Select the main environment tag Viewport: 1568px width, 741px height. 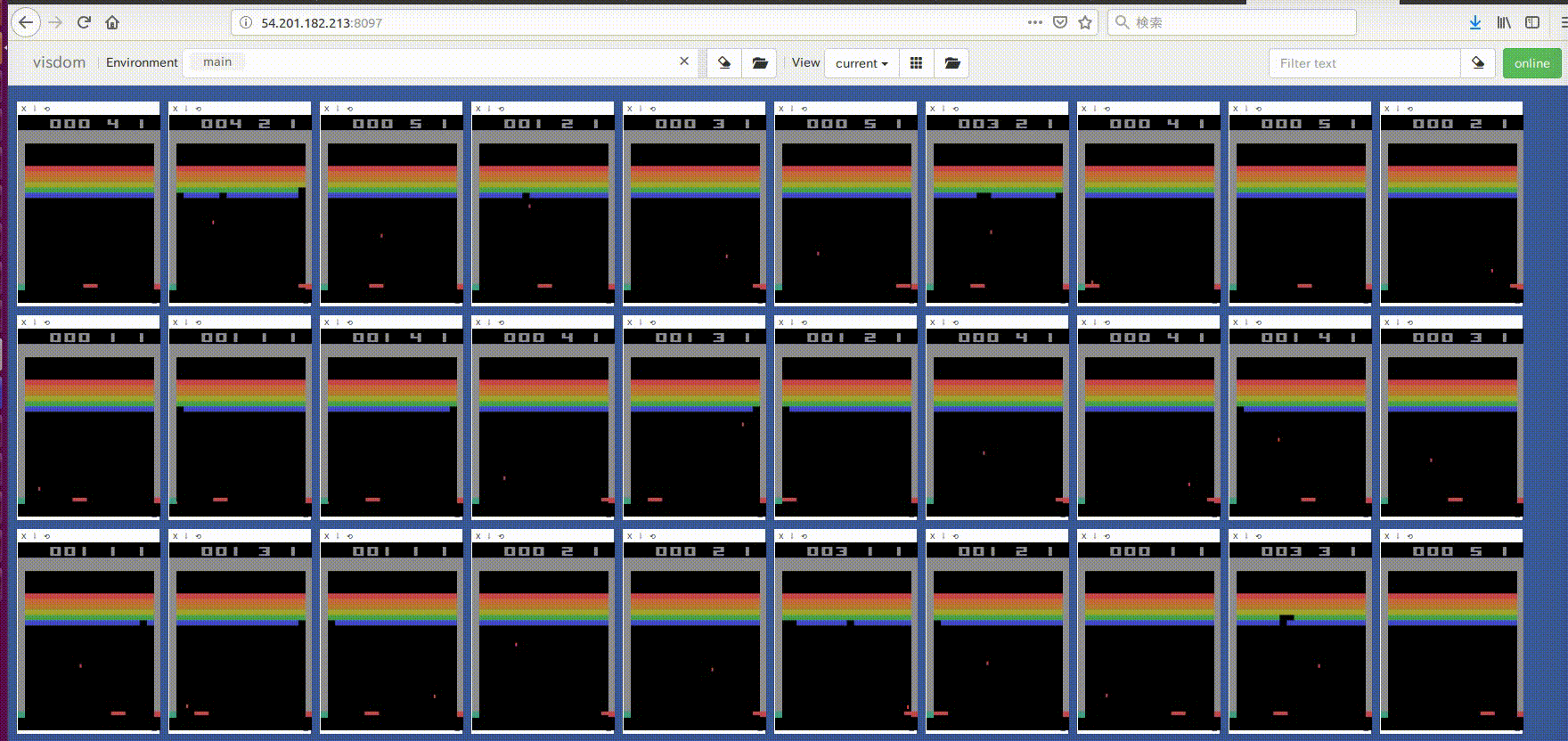coord(216,61)
